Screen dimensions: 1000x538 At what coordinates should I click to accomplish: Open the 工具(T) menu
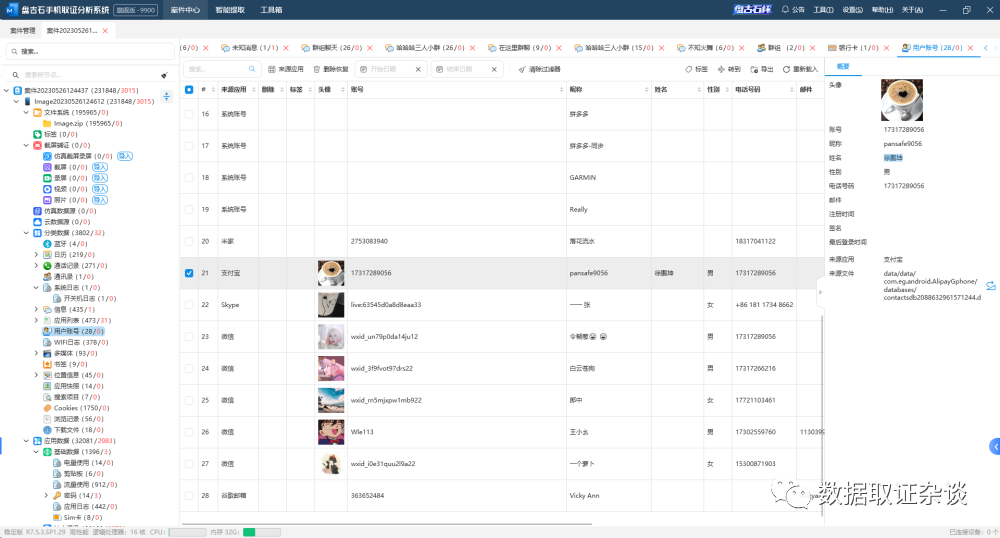(x=823, y=10)
